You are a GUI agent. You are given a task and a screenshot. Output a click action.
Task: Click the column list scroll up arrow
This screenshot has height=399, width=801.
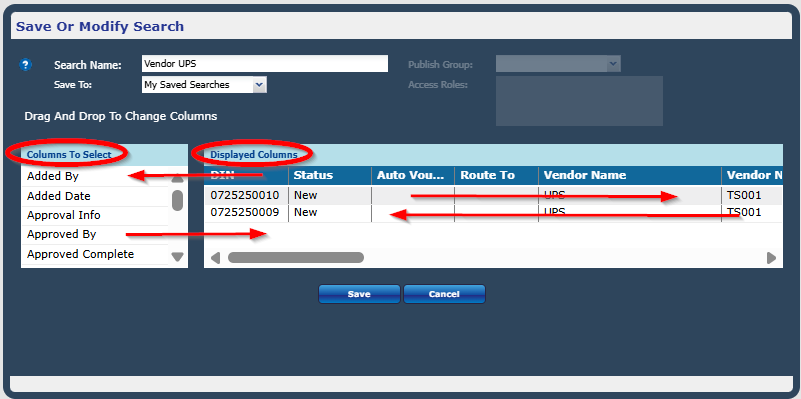coord(177,179)
